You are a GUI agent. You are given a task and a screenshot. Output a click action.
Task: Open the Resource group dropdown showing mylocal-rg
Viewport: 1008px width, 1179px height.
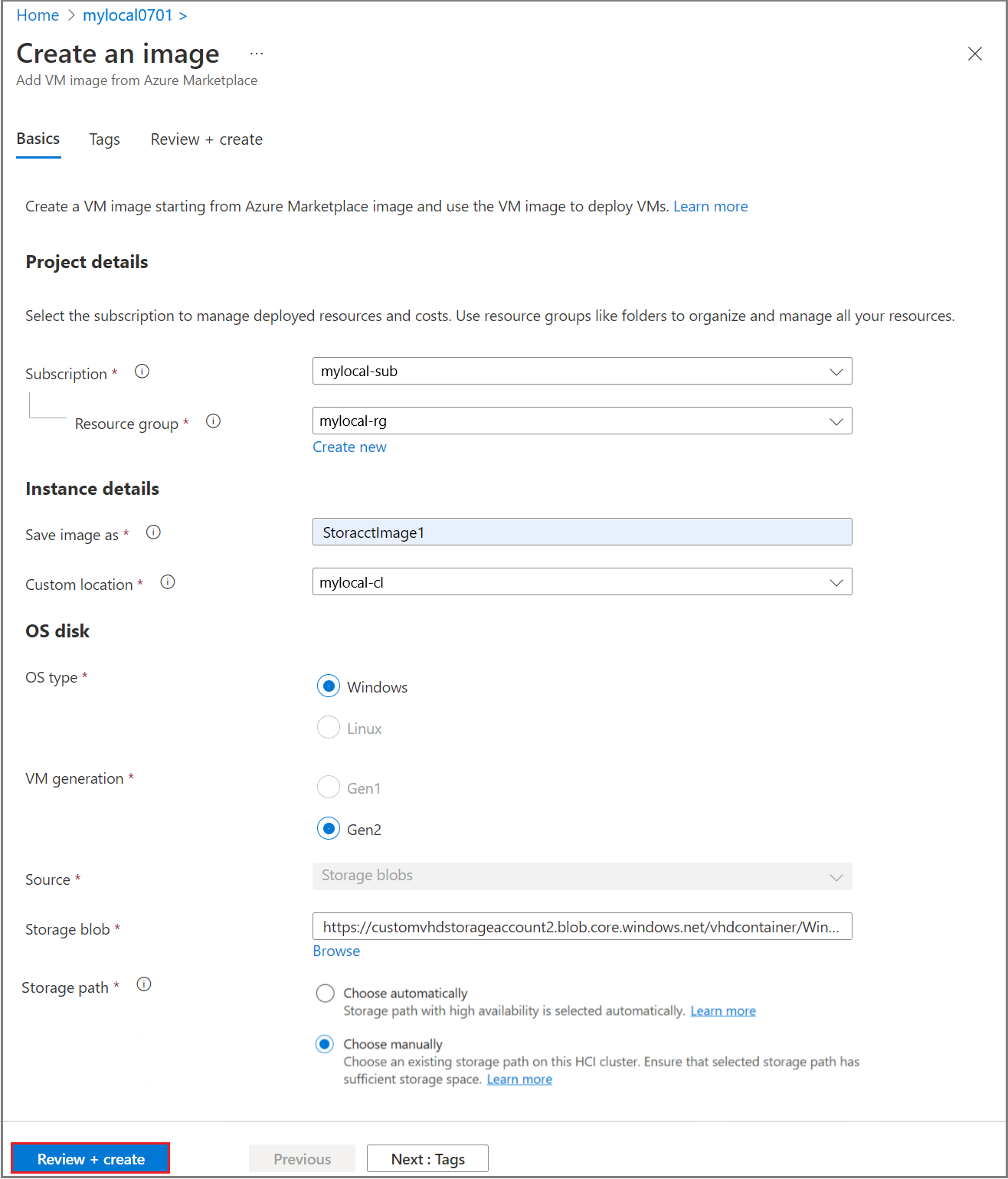tap(582, 421)
